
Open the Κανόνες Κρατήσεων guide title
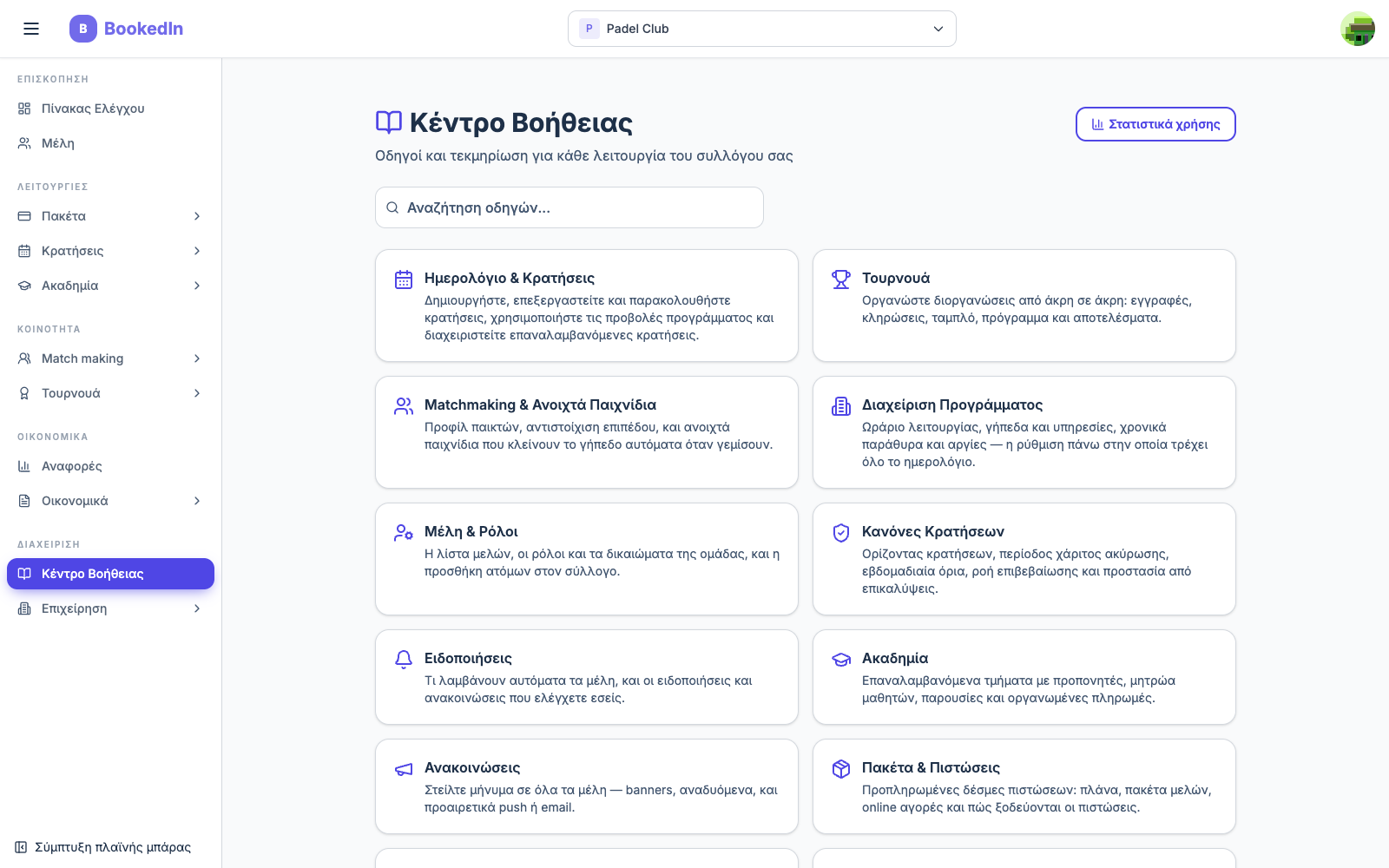(933, 531)
